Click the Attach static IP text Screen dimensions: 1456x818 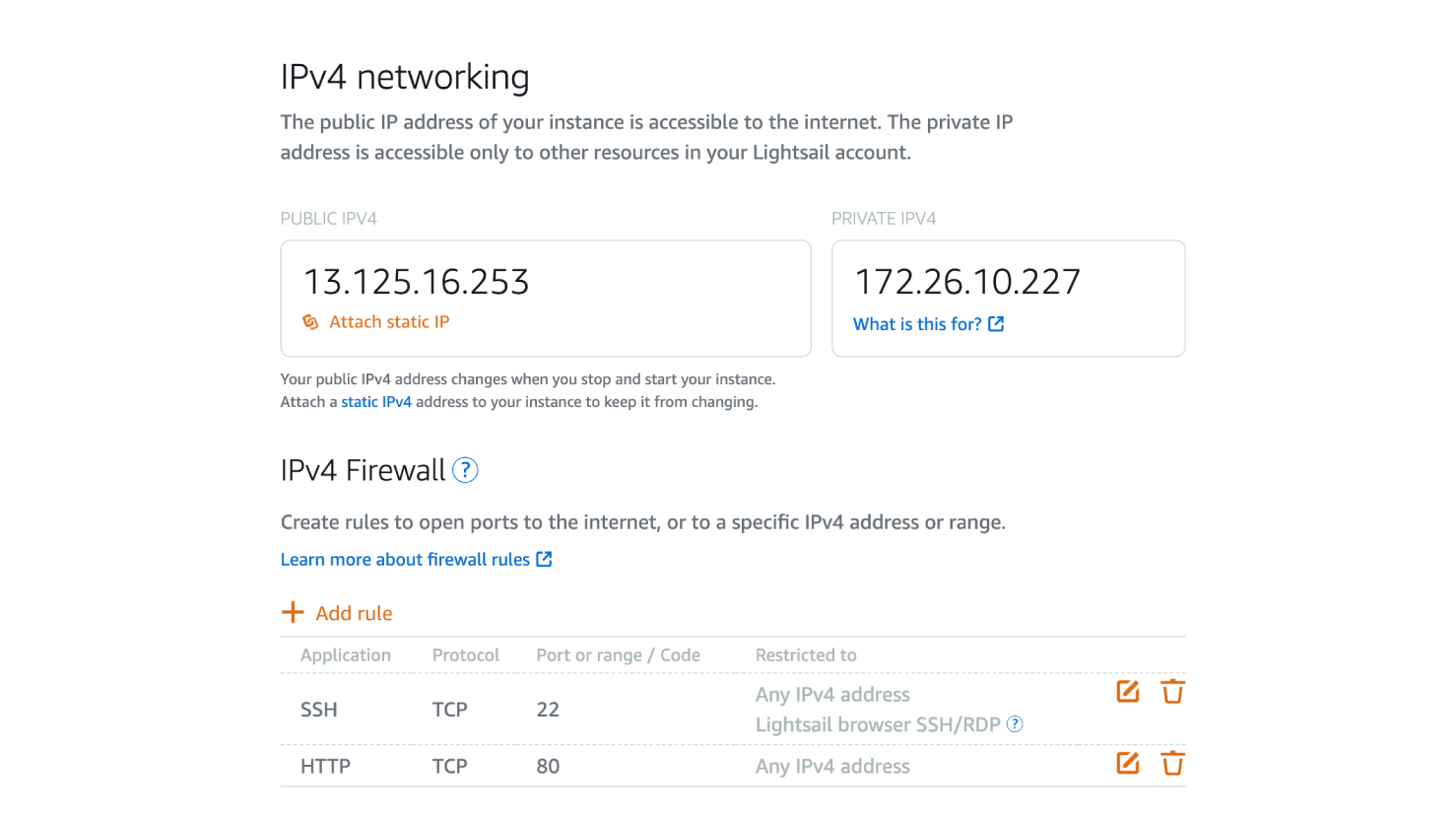click(389, 322)
